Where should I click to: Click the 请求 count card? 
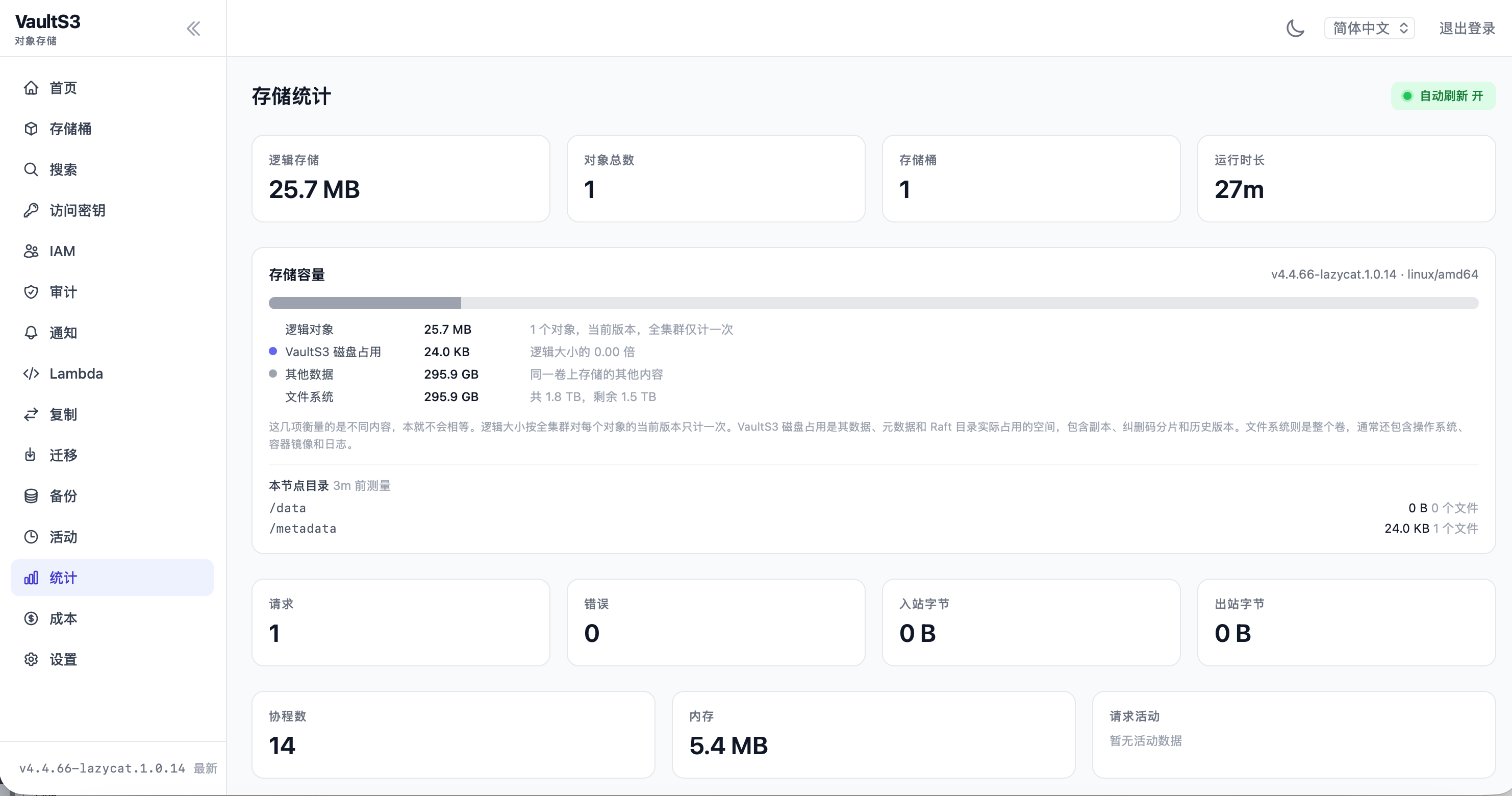pyautogui.click(x=401, y=622)
